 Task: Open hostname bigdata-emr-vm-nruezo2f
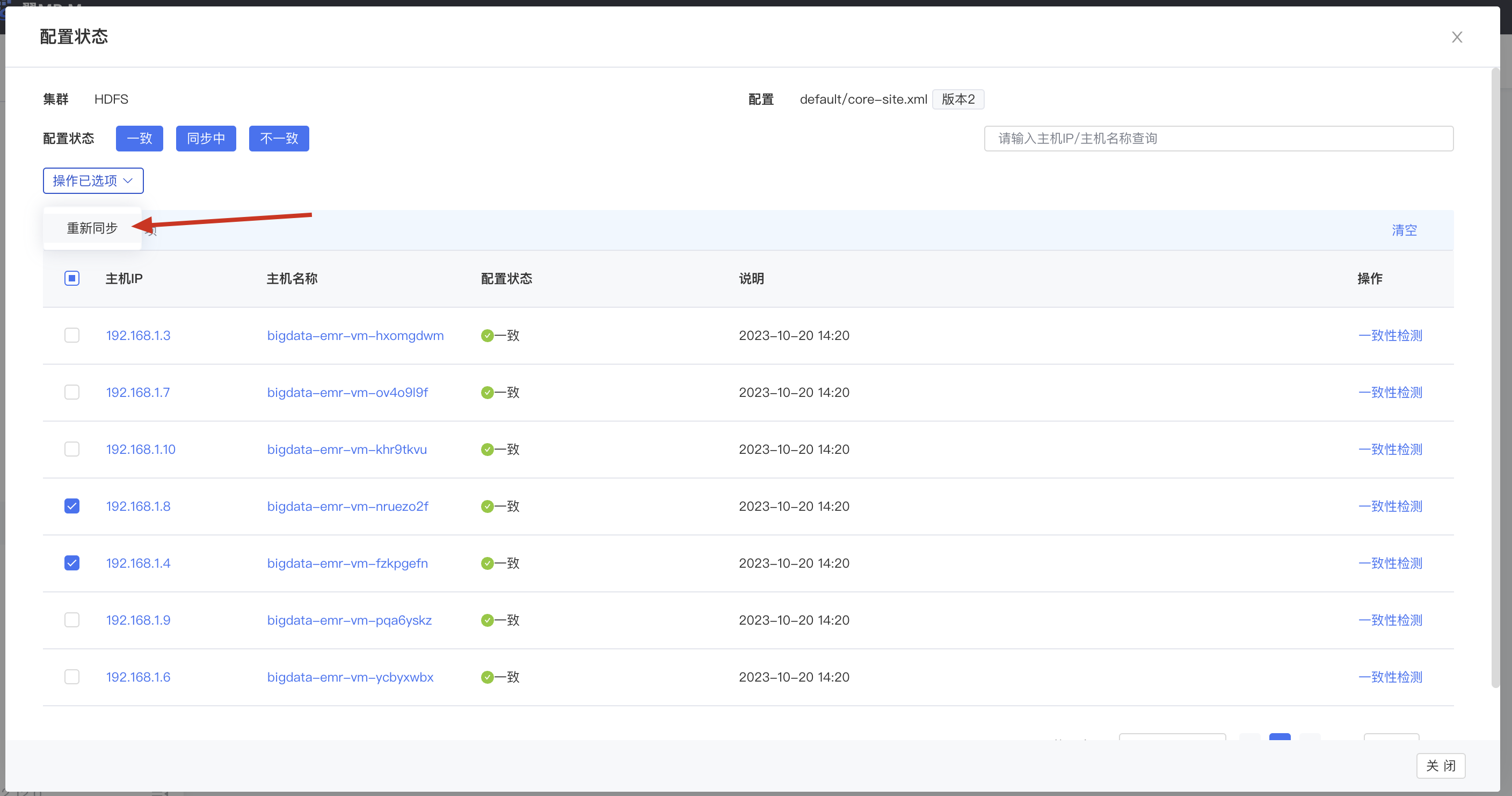347,506
